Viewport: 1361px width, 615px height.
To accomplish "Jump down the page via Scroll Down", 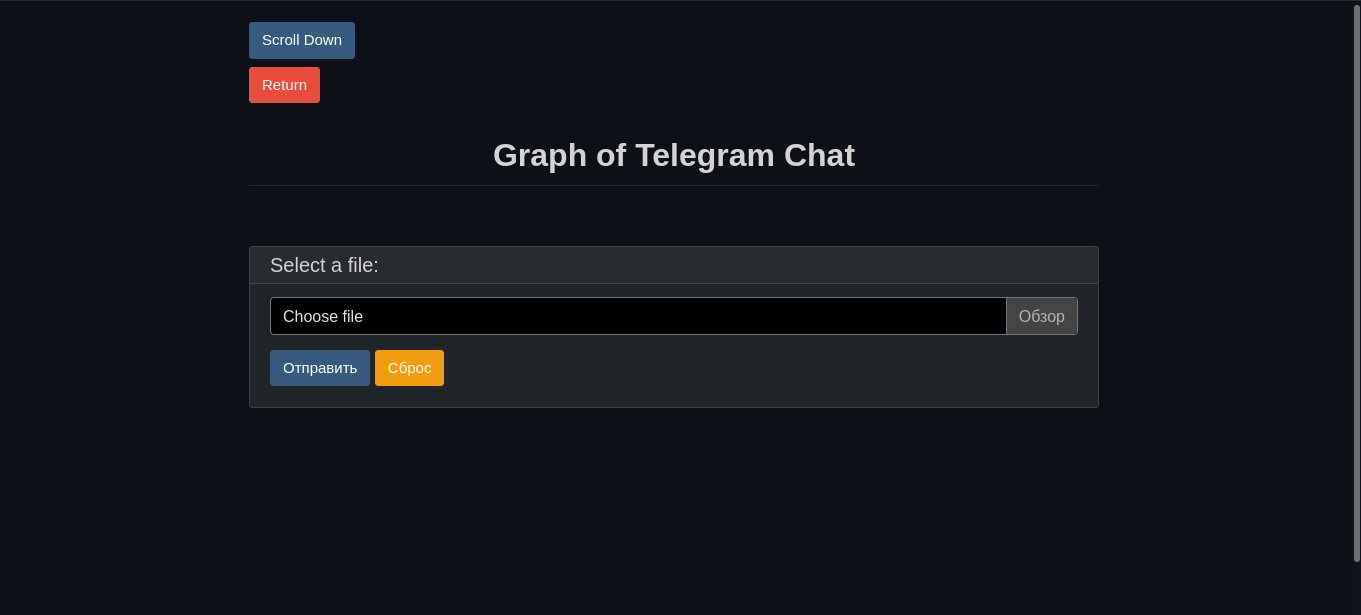I will (x=301, y=40).
